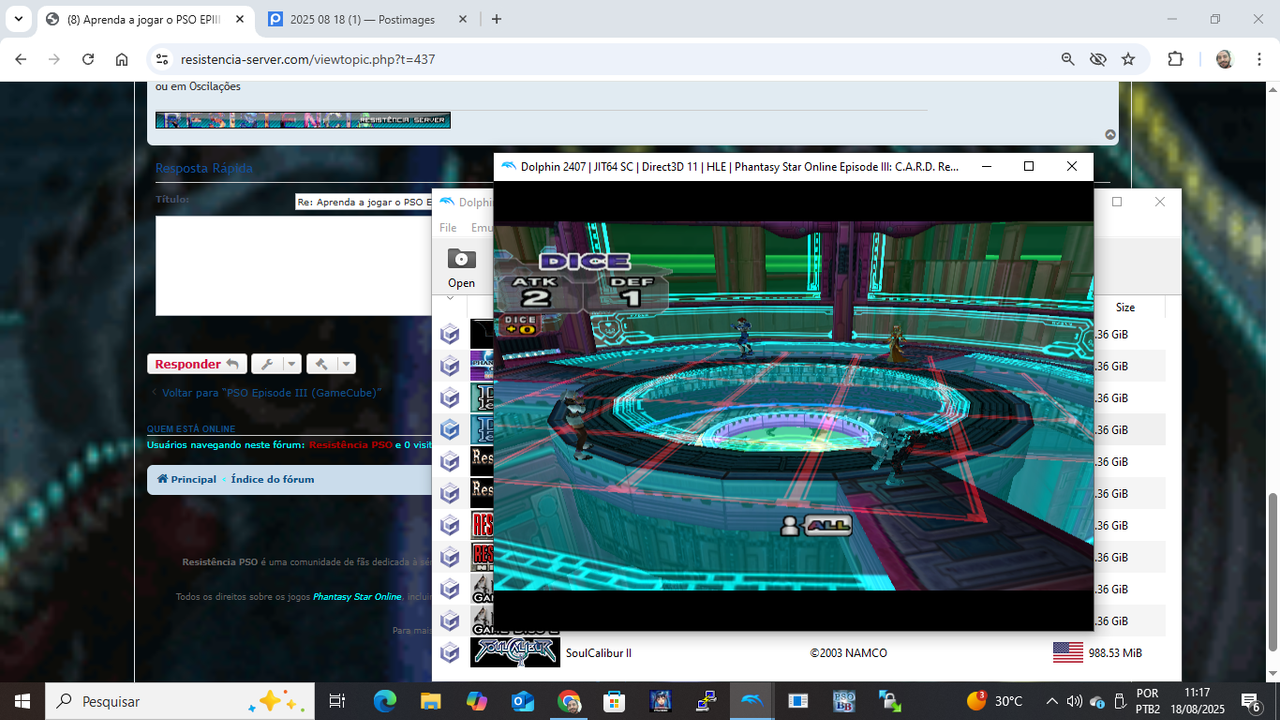This screenshot has height=720, width=1280.
Task: Click the Dolphin icon in the taskbar
Action: [752, 701]
